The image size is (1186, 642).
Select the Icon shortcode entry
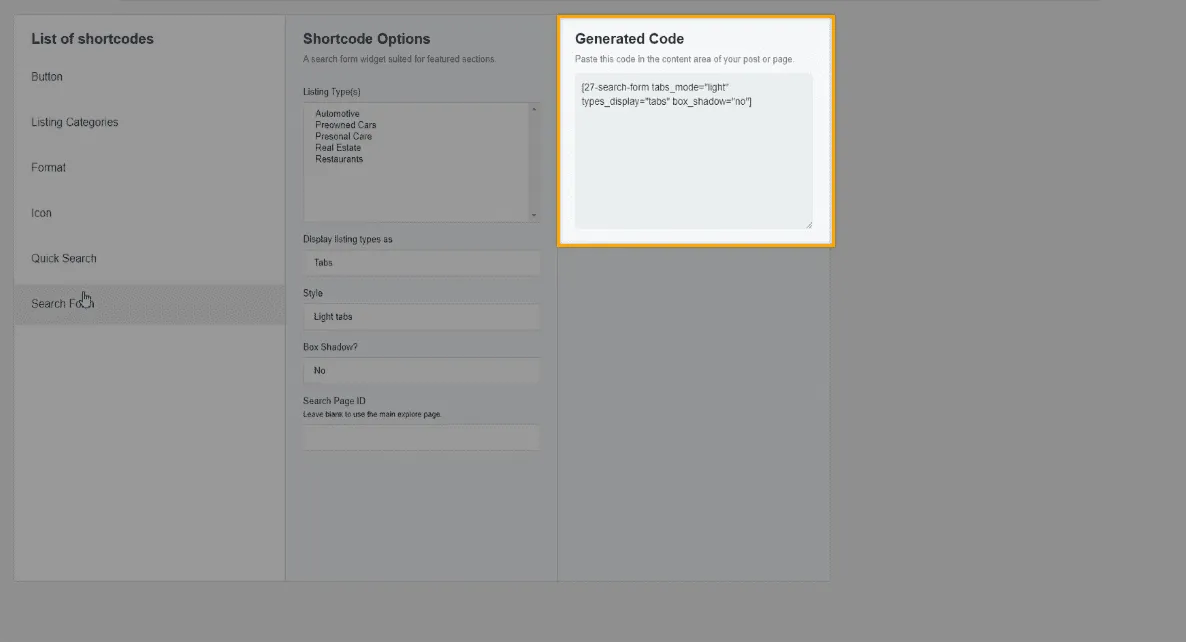42,213
